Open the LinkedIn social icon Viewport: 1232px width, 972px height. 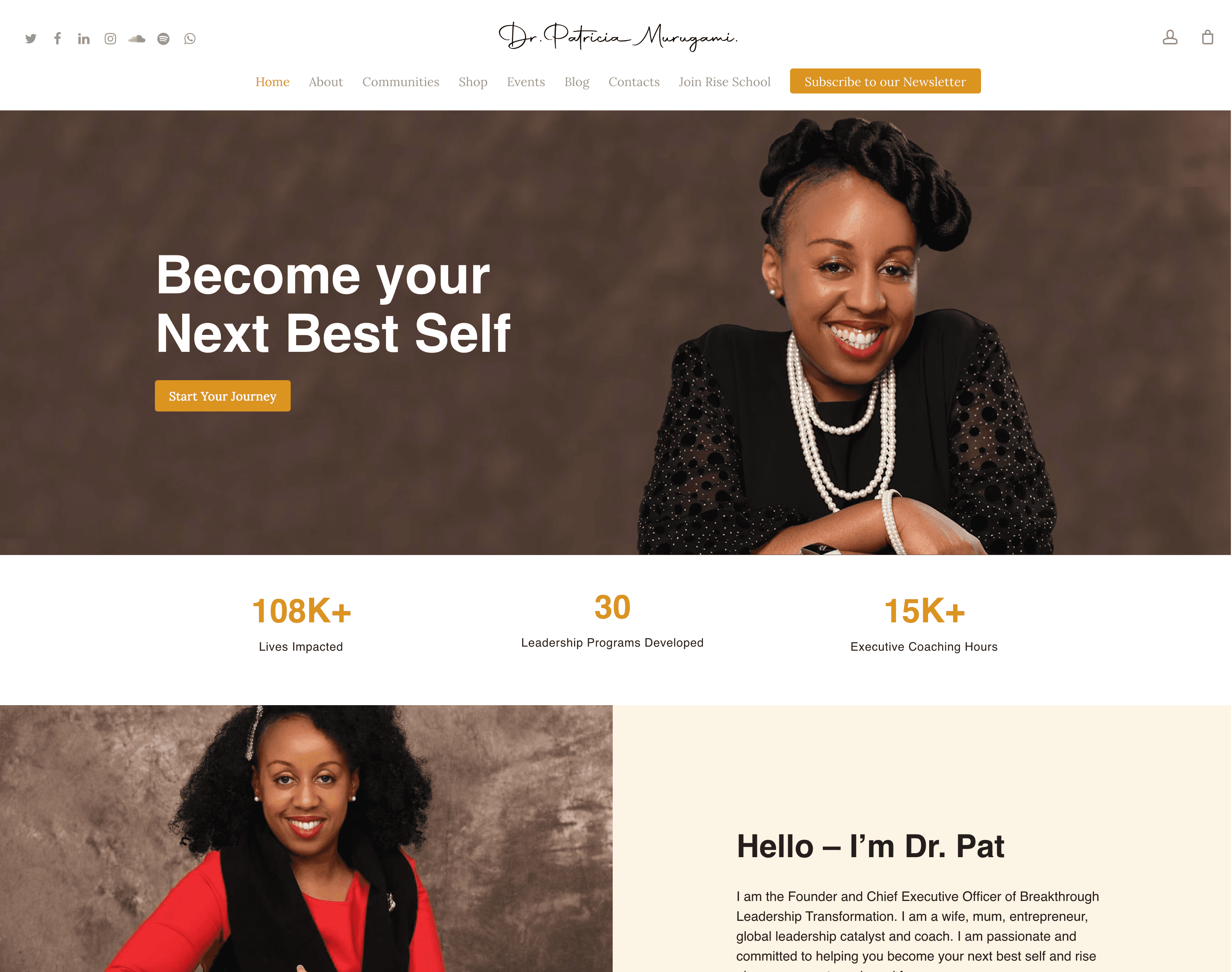pos(84,39)
